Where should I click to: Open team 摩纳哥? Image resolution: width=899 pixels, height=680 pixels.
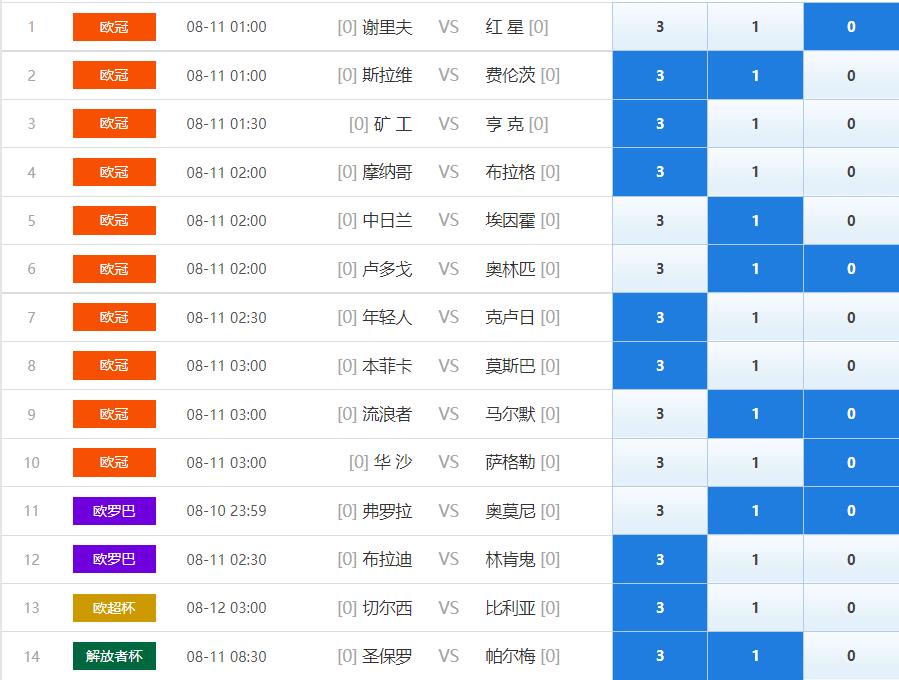click(x=387, y=172)
